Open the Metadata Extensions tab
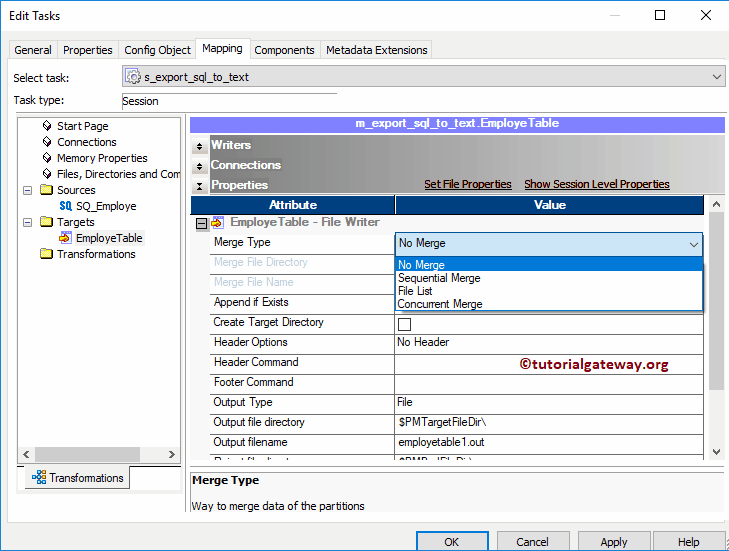Screen dimensions: 729x551 click(377, 50)
